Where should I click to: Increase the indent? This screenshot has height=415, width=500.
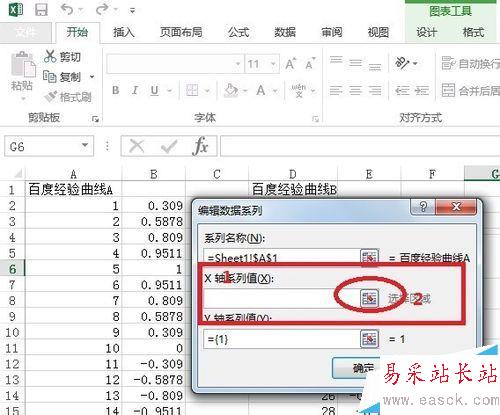click(422, 90)
